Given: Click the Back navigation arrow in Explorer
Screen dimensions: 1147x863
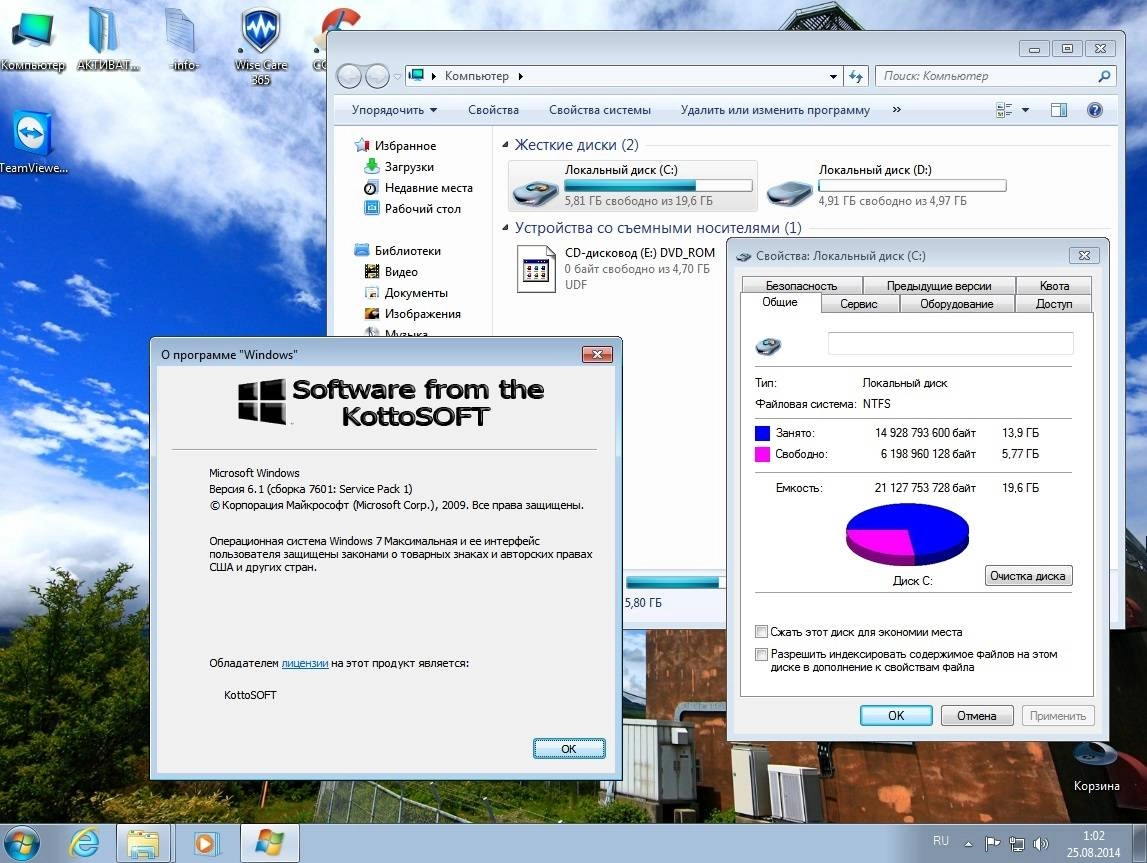Looking at the screenshot, I should [350, 76].
